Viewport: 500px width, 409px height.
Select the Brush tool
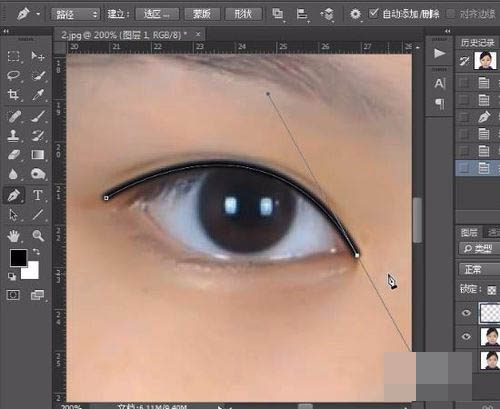click(x=38, y=116)
